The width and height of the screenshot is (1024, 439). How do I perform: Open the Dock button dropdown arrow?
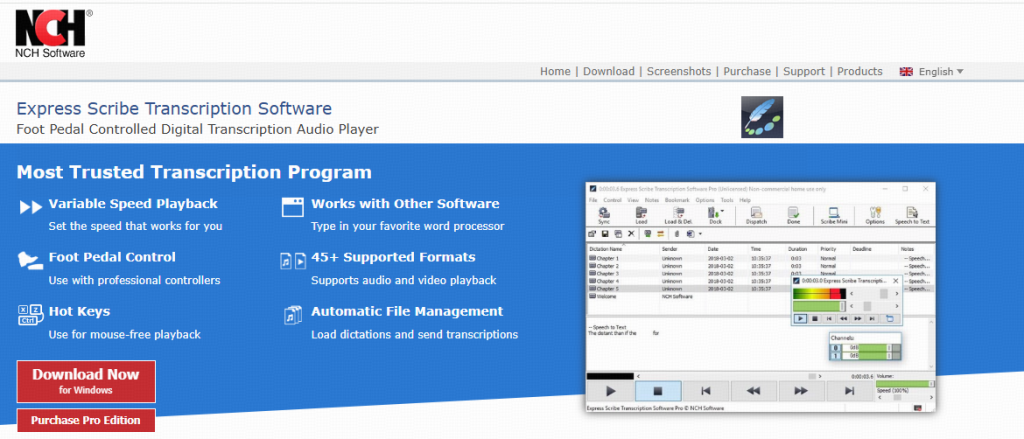pos(722,210)
